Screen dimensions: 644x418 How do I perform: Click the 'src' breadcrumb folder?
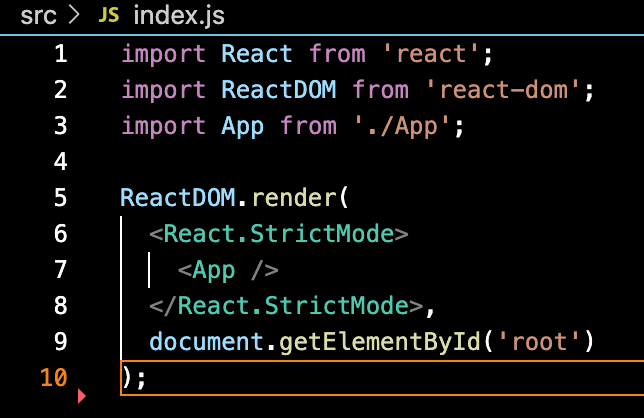[38, 16]
